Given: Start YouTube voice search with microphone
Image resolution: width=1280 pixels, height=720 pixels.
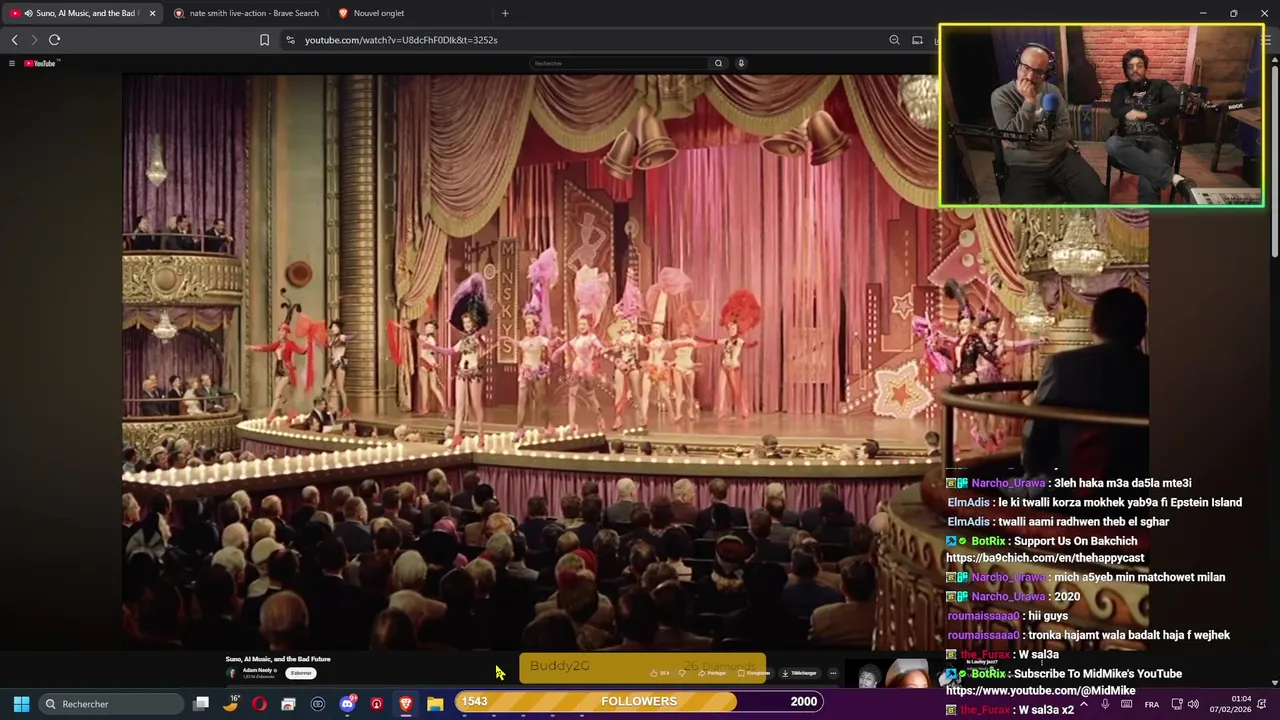Looking at the screenshot, I should point(741,63).
